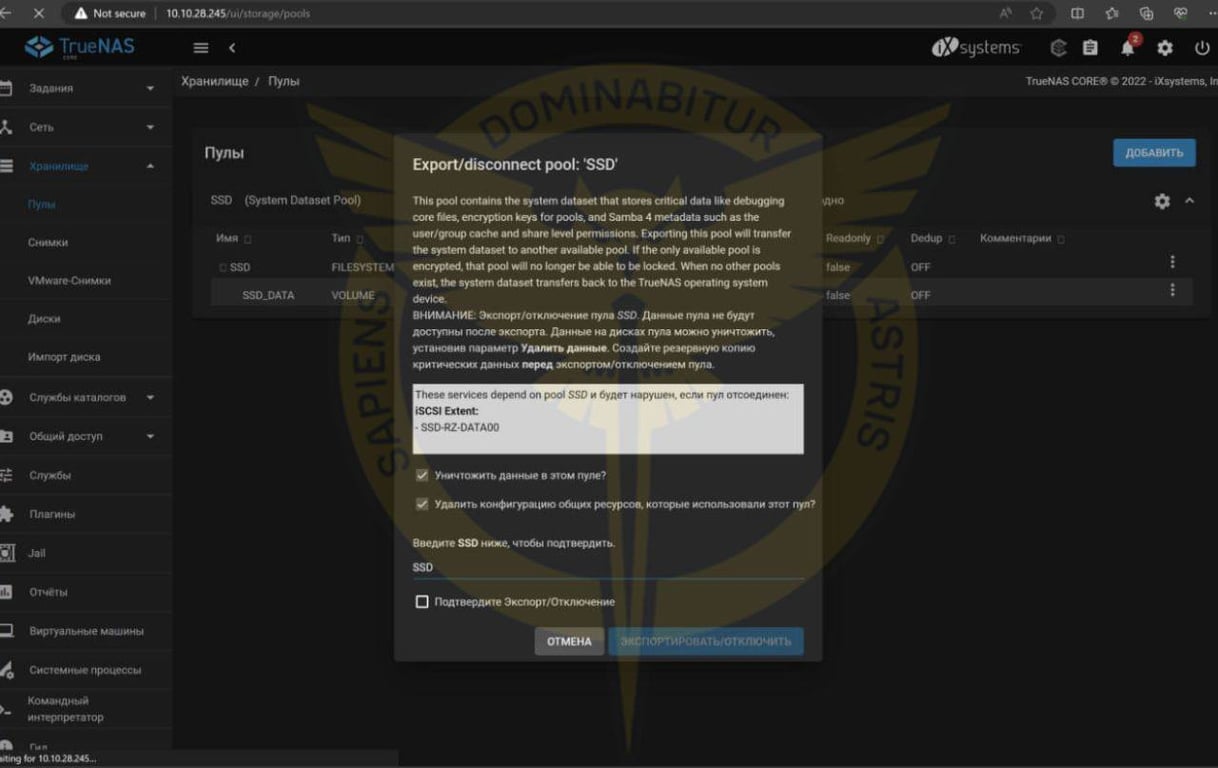Open 'Диски' in the sidebar
1218x768 pixels.
point(44,319)
